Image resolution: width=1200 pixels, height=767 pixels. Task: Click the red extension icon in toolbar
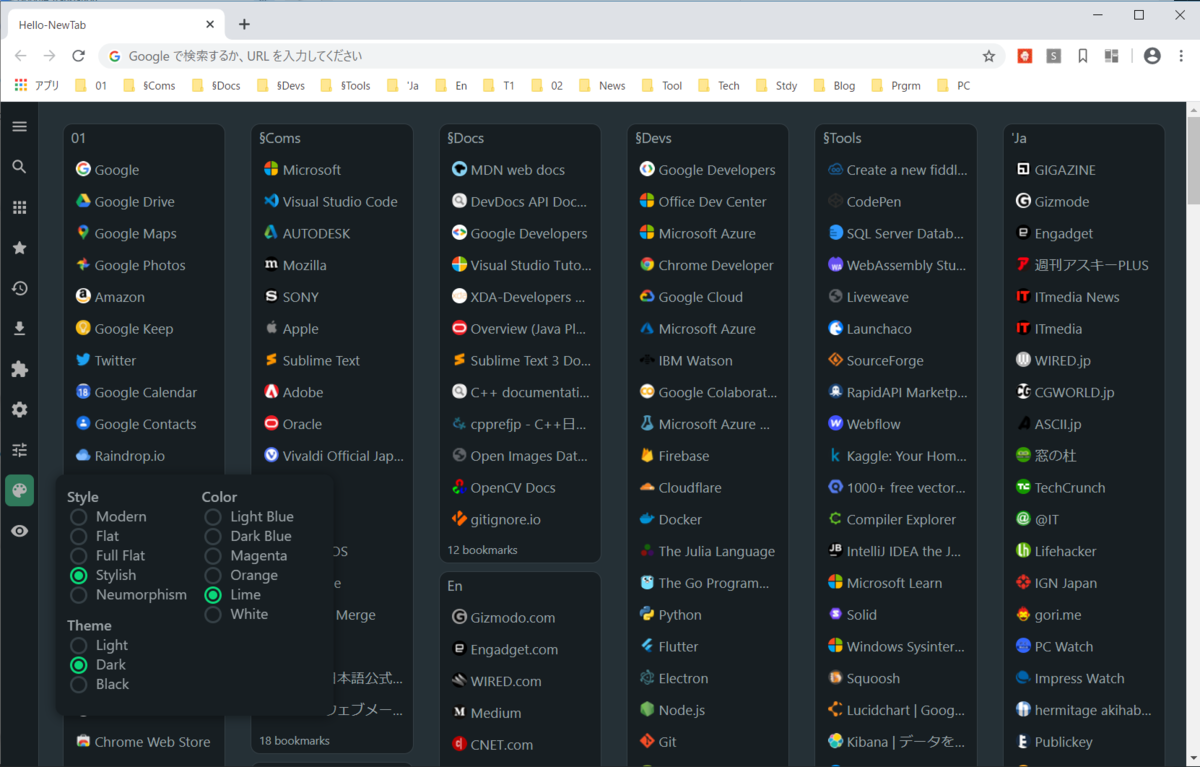[1025, 56]
